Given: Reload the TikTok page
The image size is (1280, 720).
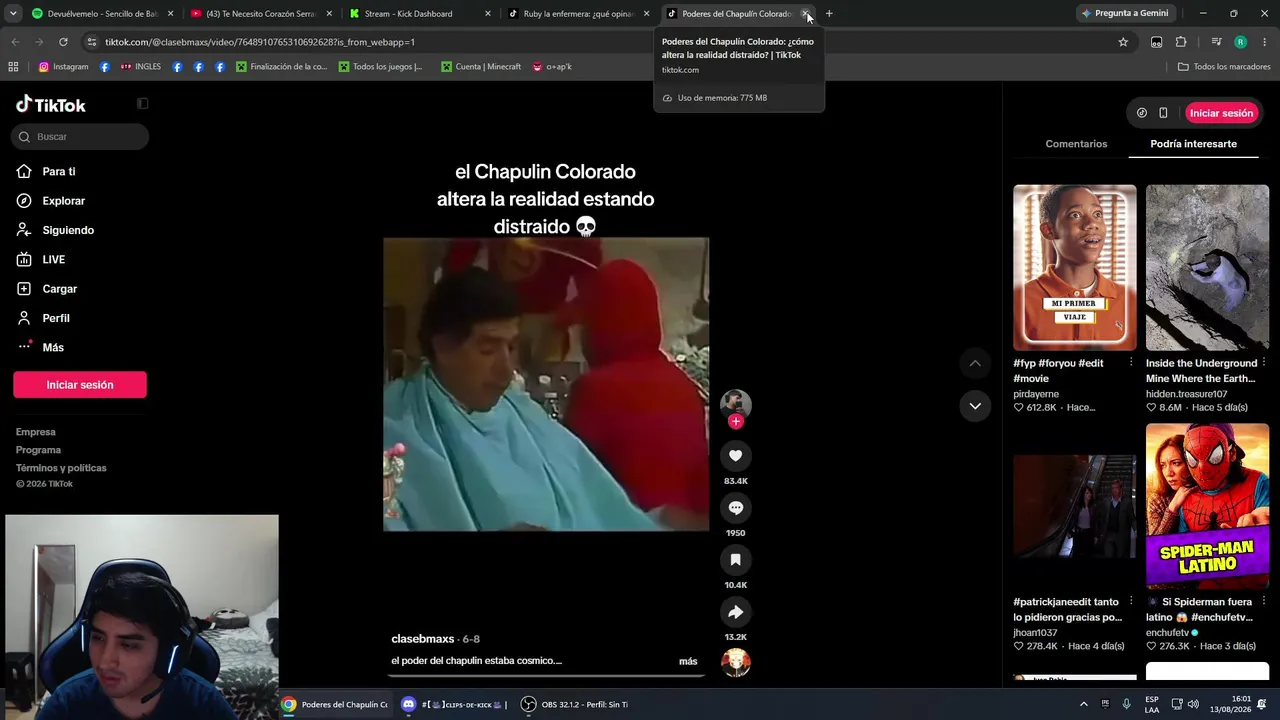Looking at the screenshot, I should click(63, 42).
